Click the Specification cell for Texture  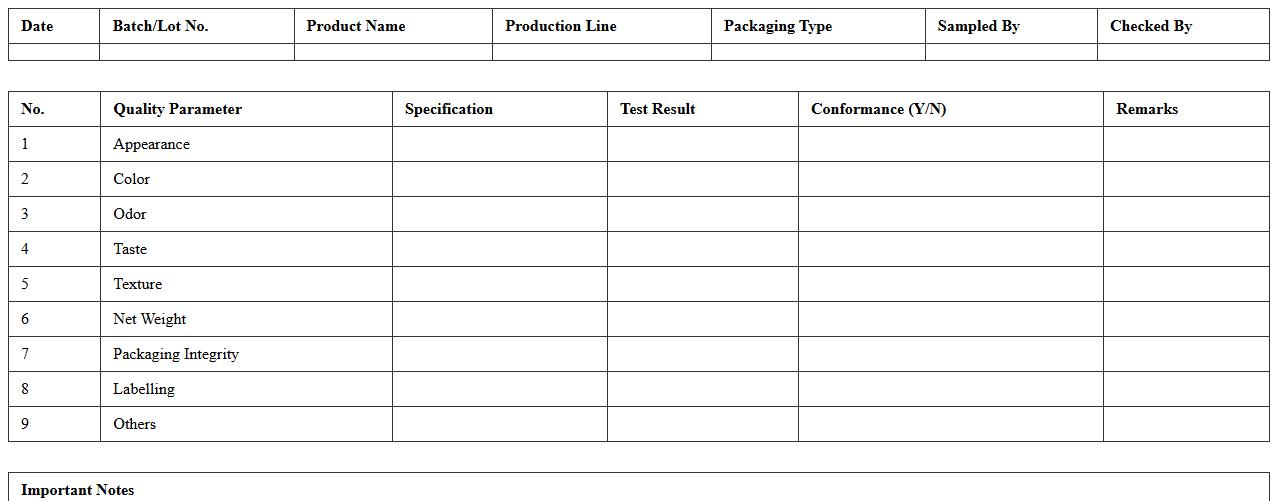(499, 284)
